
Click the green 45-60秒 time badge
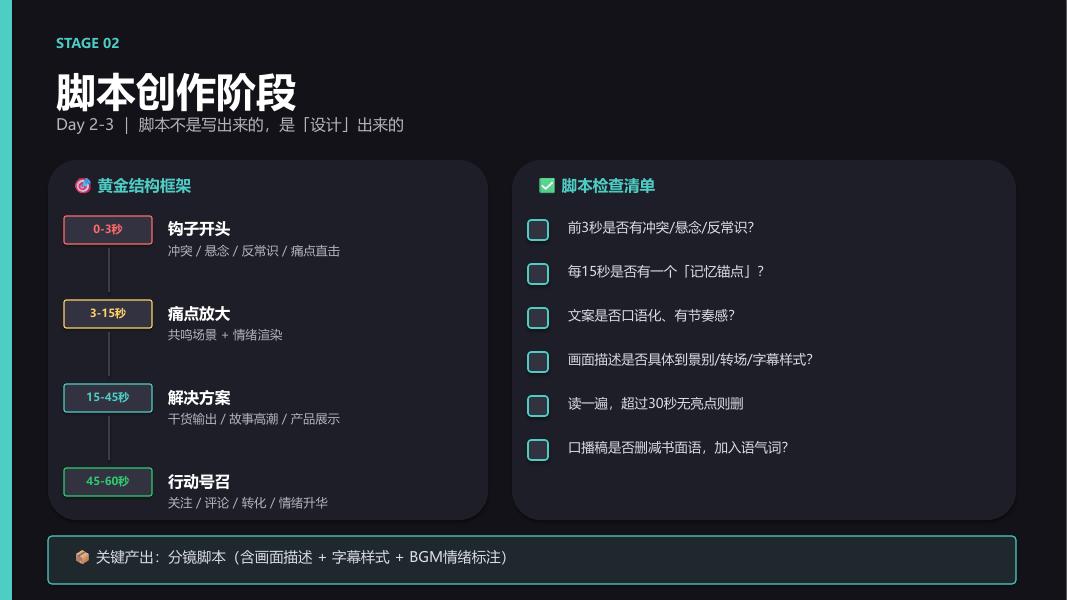tap(108, 482)
